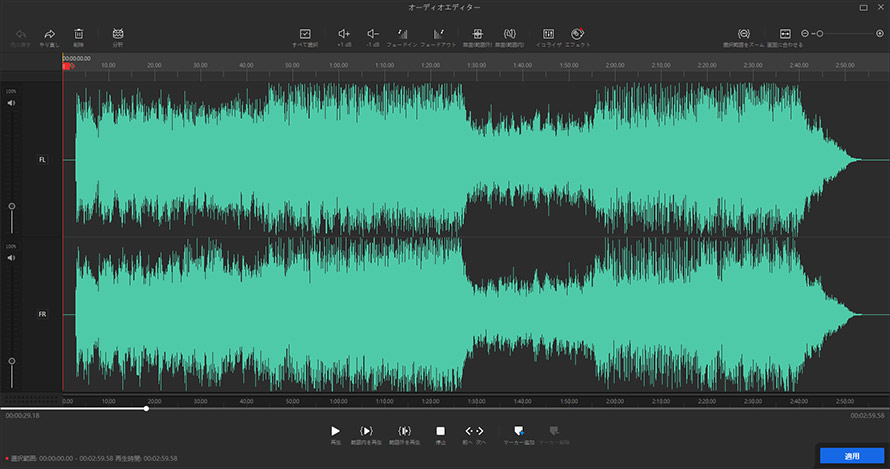Click 1:30.00 on the bottom time ruler
The height and width of the screenshot is (469, 890).
click(x=477, y=401)
